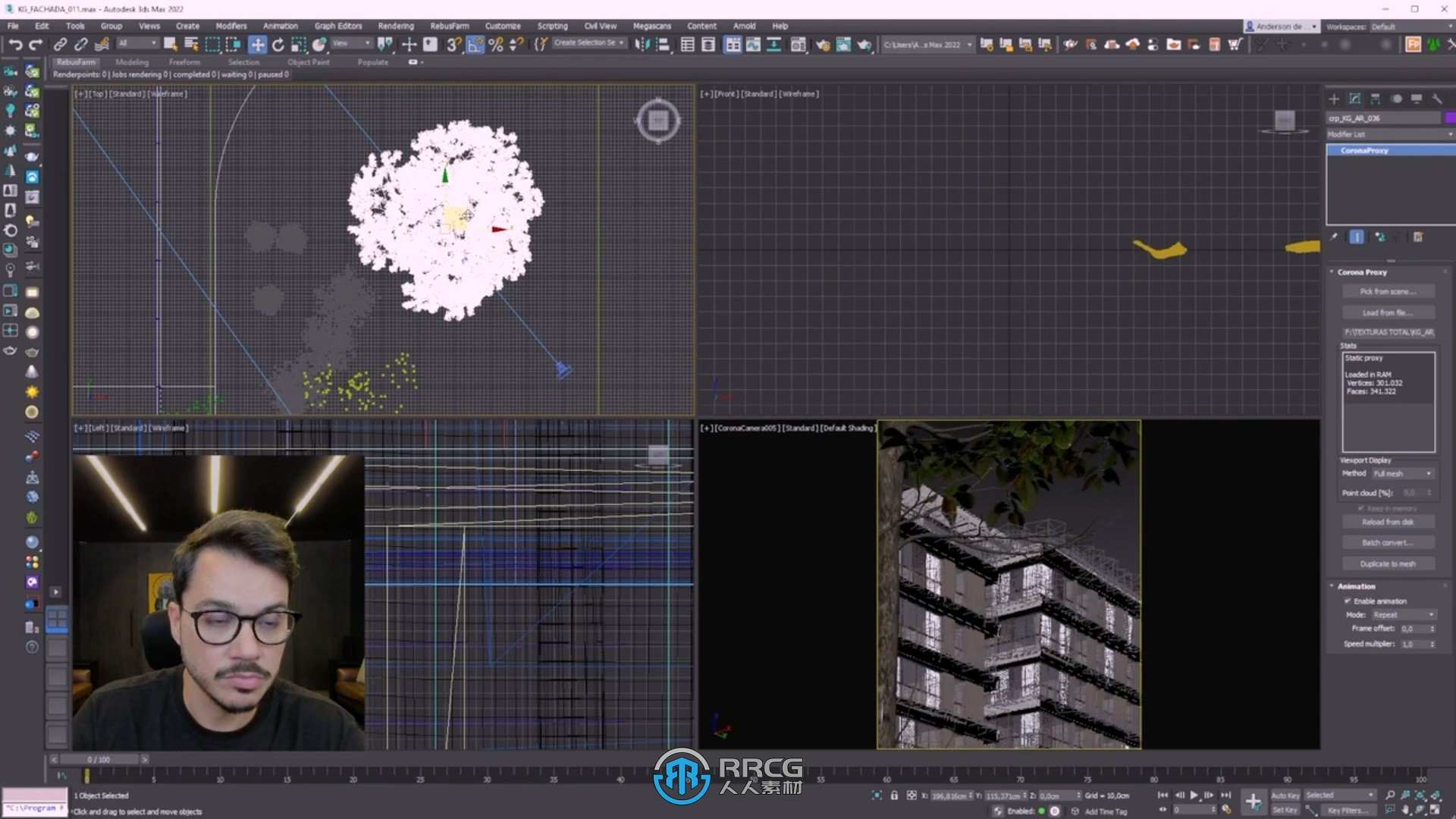This screenshot has width=1456, height=819.
Task: Open the project path dropdown
Action: (927, 45)
